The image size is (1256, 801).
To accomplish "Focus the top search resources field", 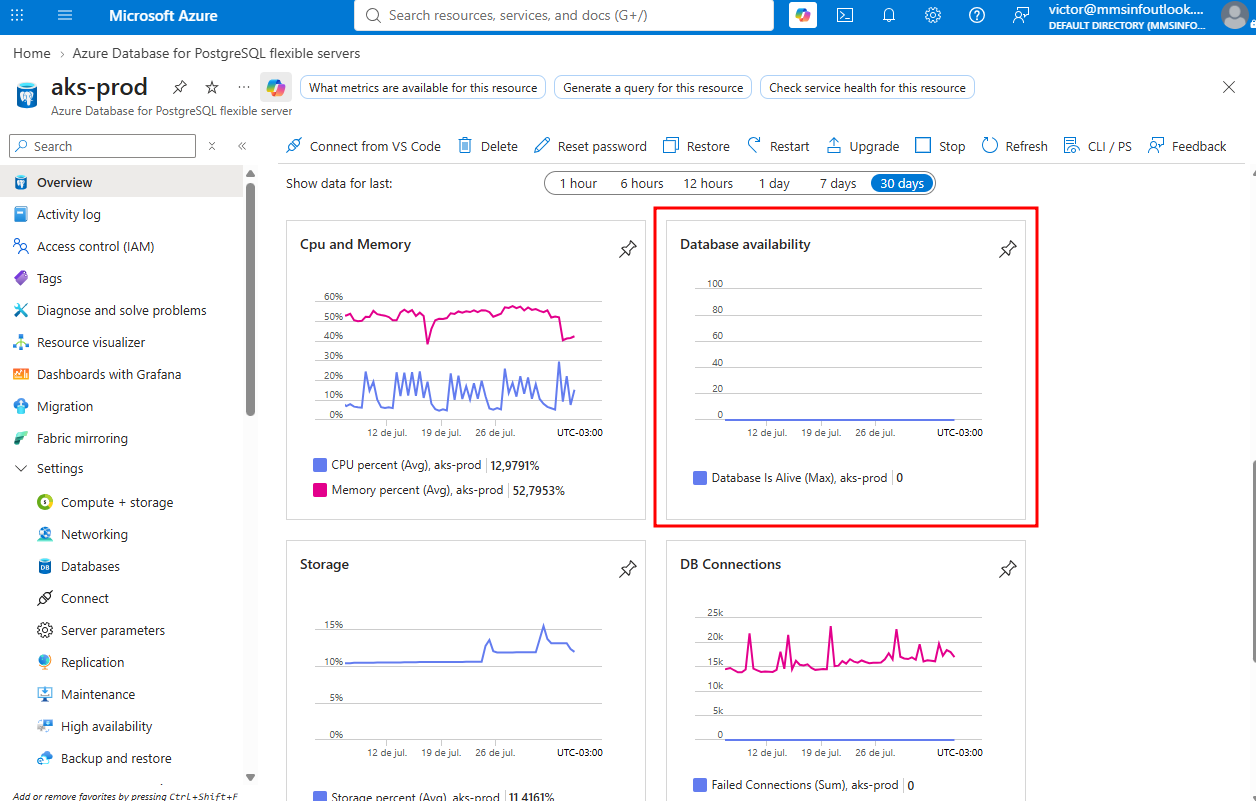I will pyautogui.click(x=564, y=15).
